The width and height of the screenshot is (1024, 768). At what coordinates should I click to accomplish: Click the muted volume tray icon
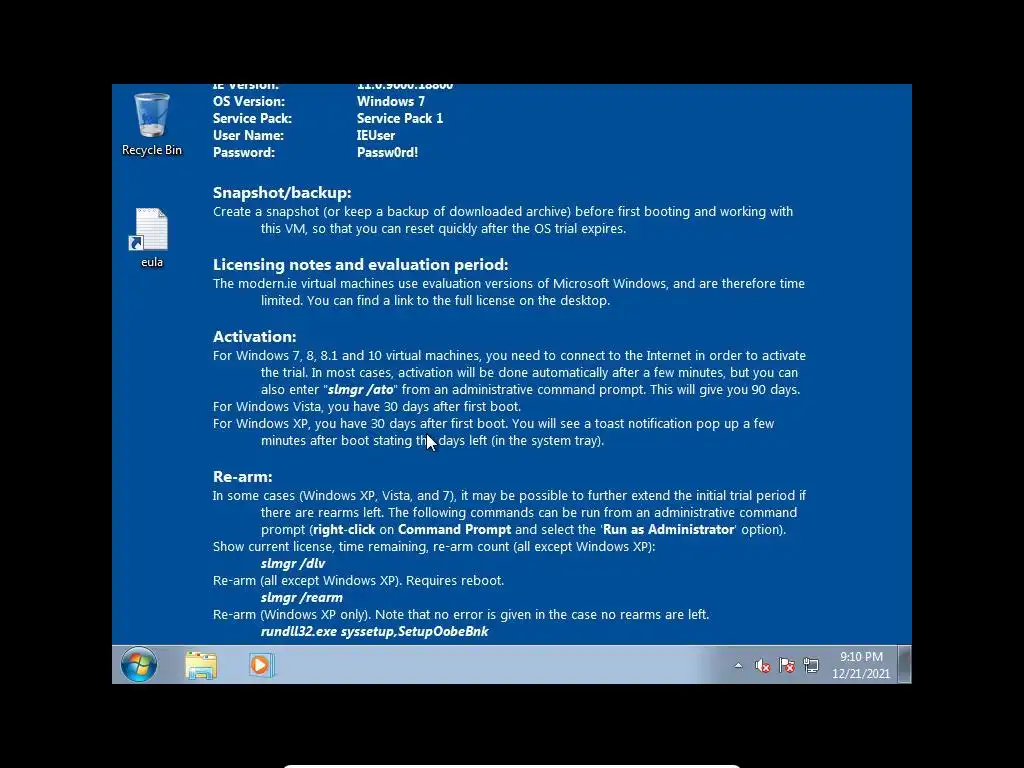coord(762,665)
